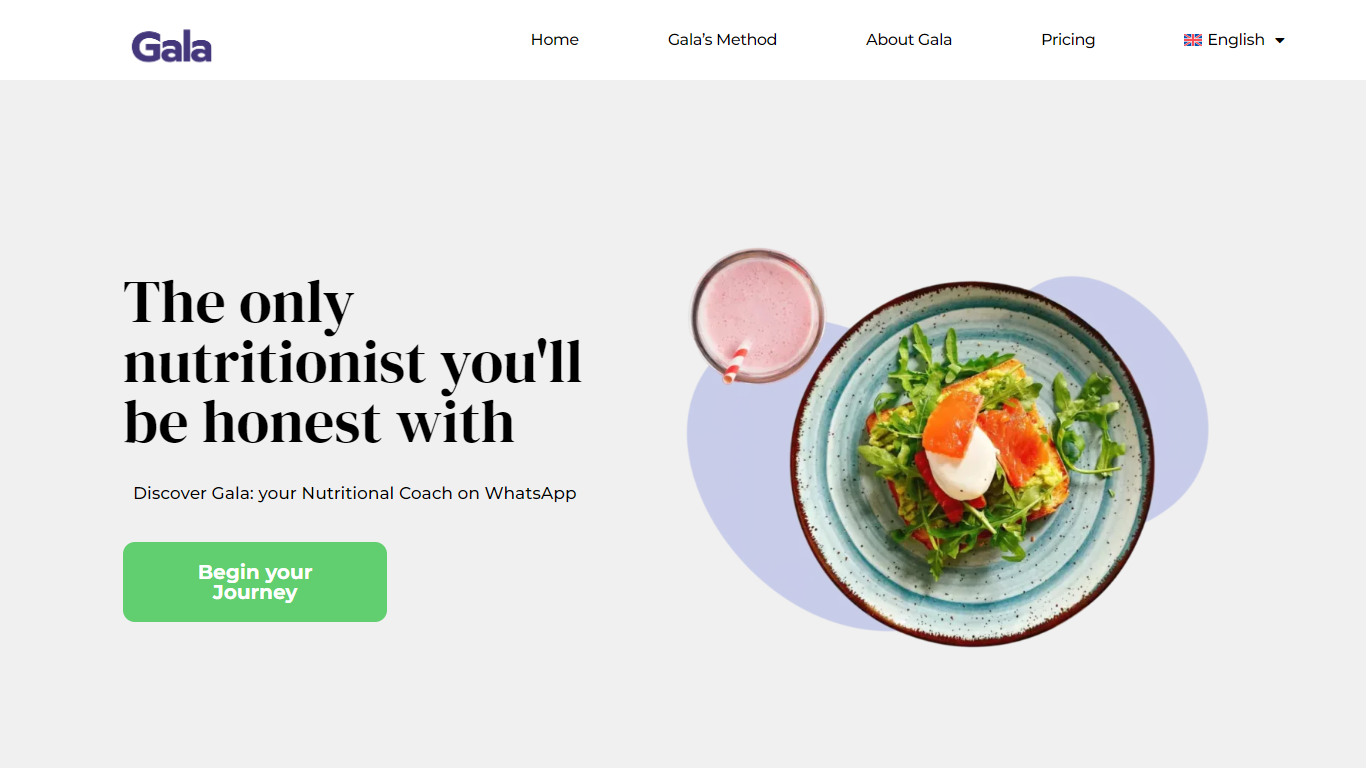Open the Home page link
This screenshot has height=768, width=1366.
point(555,40)
